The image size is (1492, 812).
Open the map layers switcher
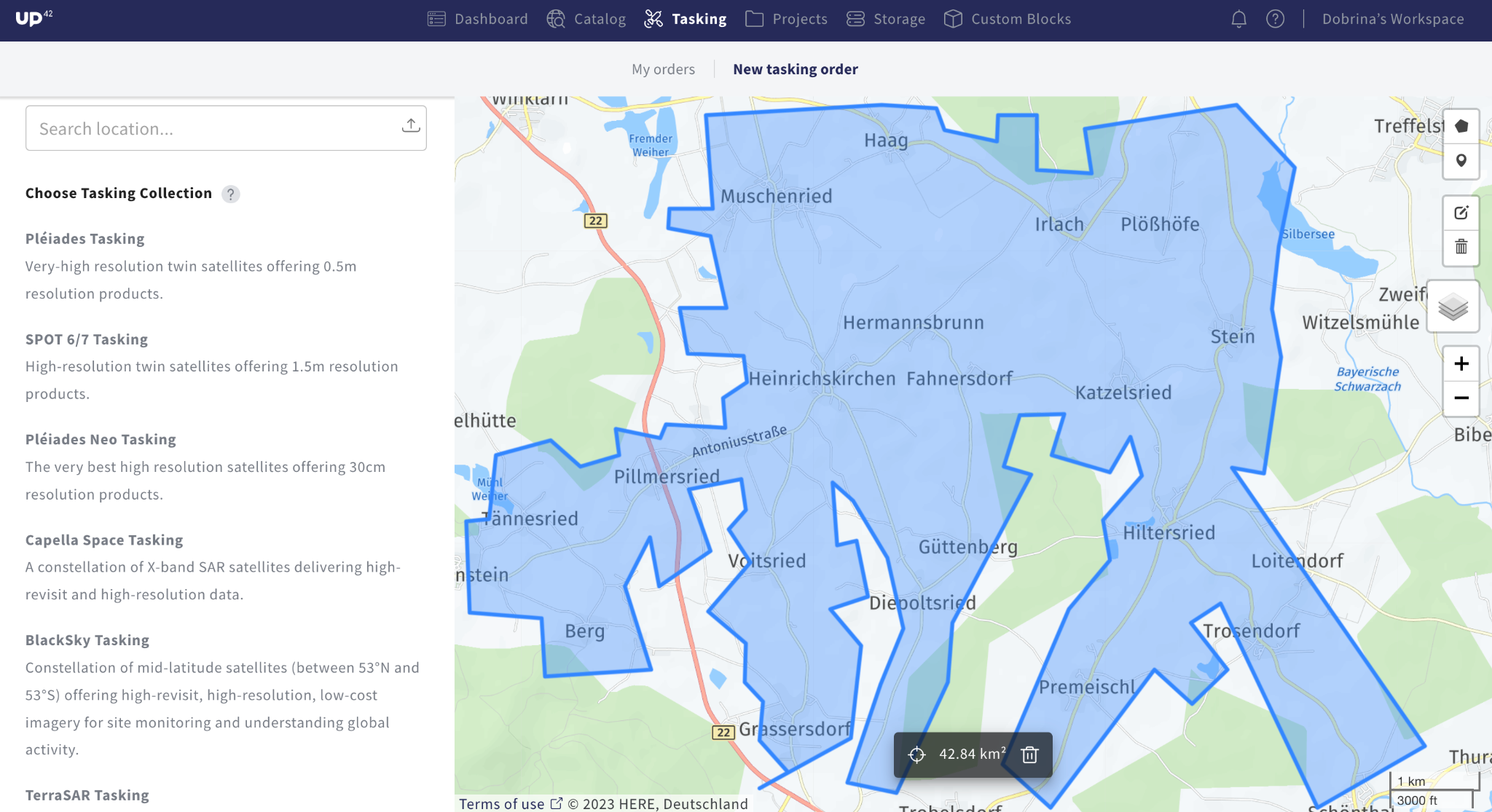coord(1453,307)
